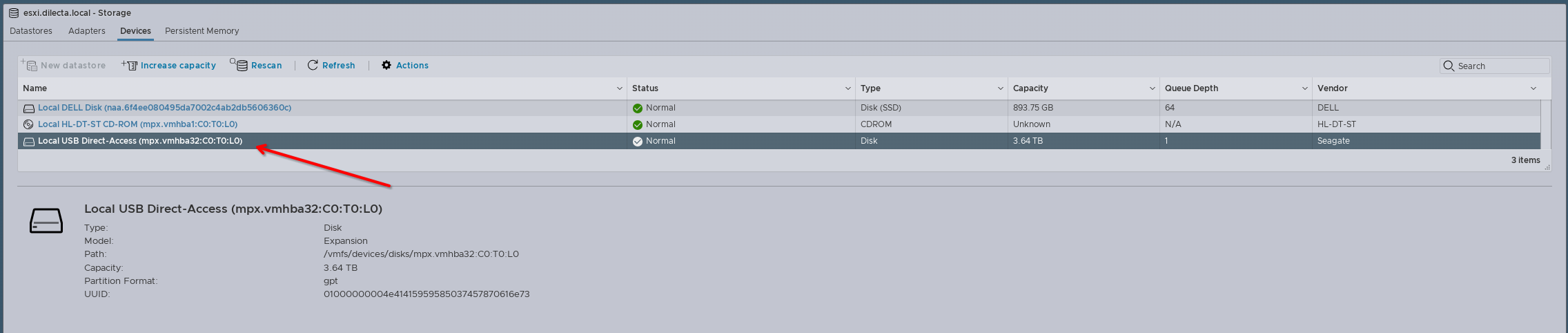Open the Adapters tab
1568x333 pixels.
pos(87,31)
